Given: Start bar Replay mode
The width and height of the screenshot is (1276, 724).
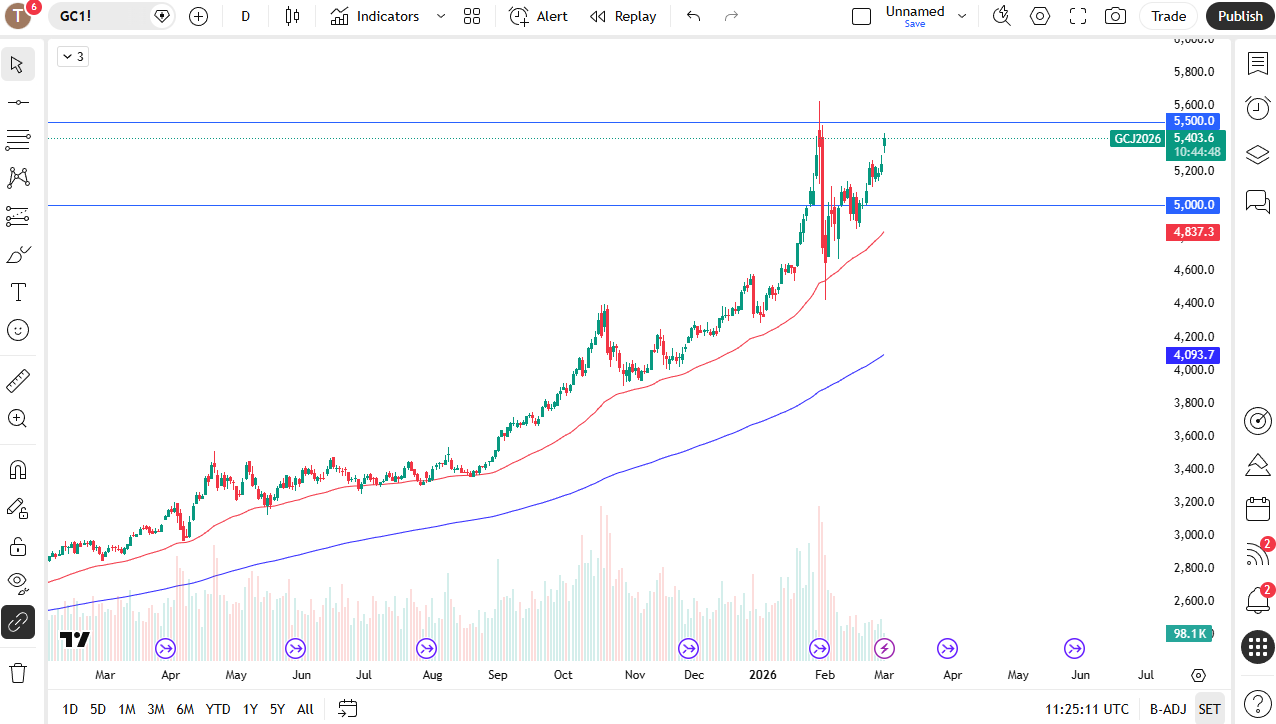Looking at the screenshot, I should (x=623, y=16).
